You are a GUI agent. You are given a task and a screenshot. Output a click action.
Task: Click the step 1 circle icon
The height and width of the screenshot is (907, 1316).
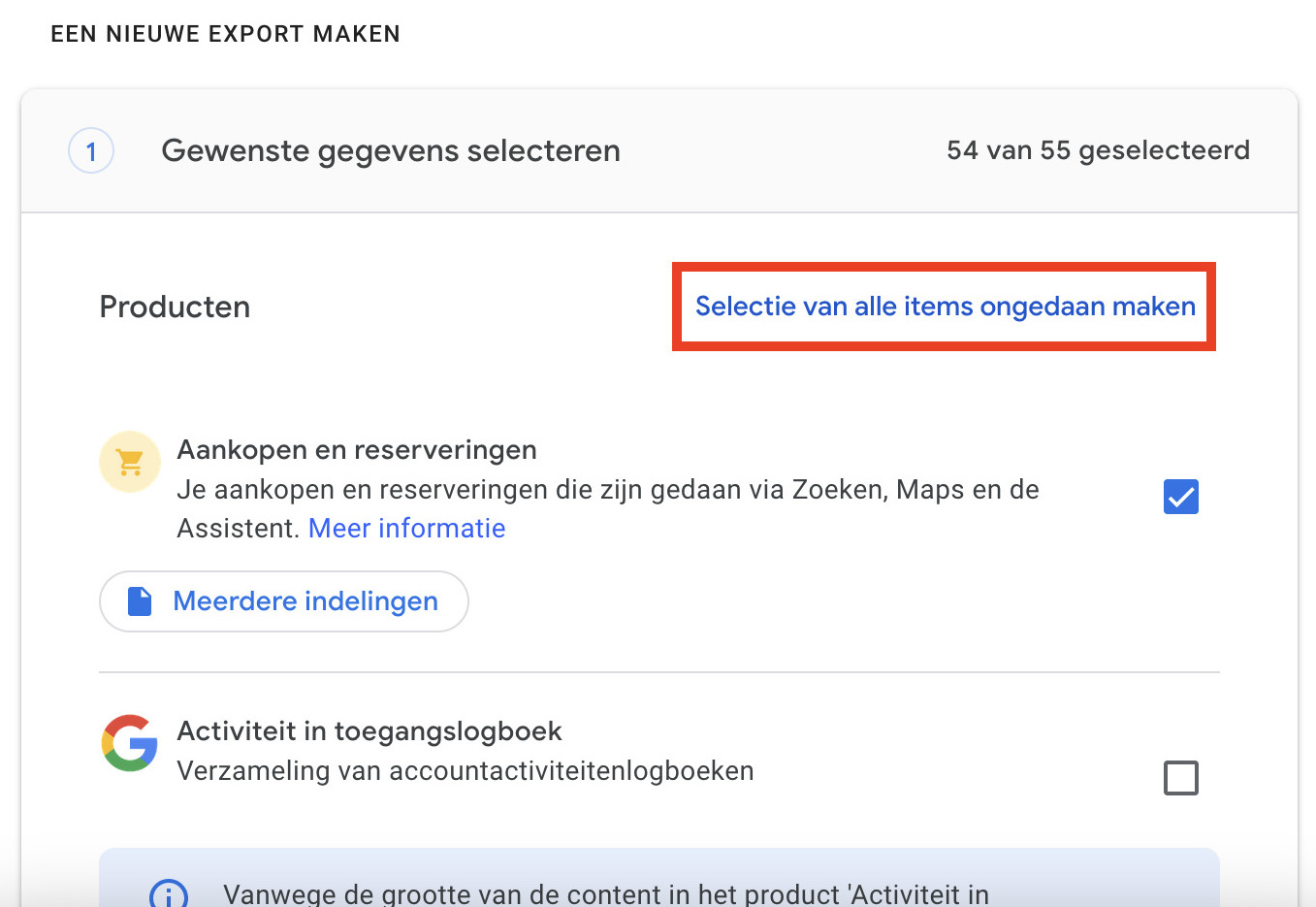point(91,151)
